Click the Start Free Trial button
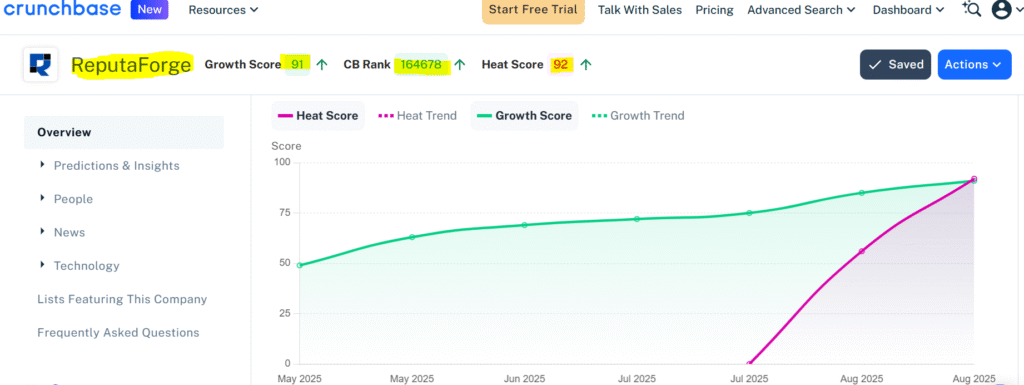The image size is (1024, 385). [533, 10]
